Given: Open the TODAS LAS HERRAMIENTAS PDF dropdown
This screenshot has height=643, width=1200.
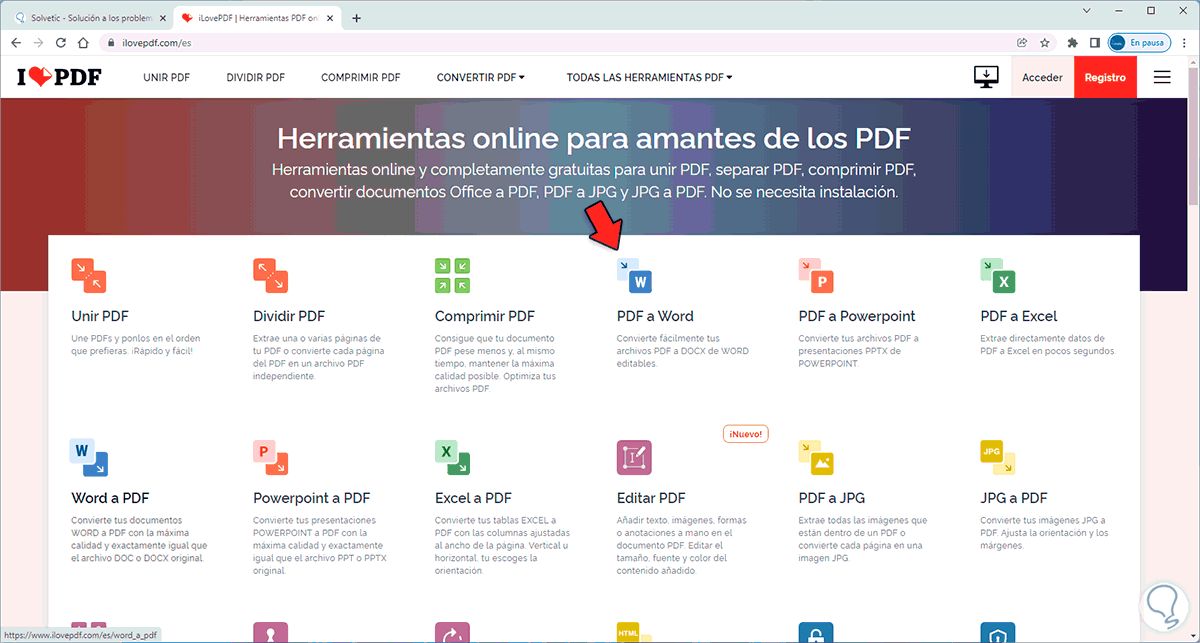Looking at the screenshot, I should 648,76.
